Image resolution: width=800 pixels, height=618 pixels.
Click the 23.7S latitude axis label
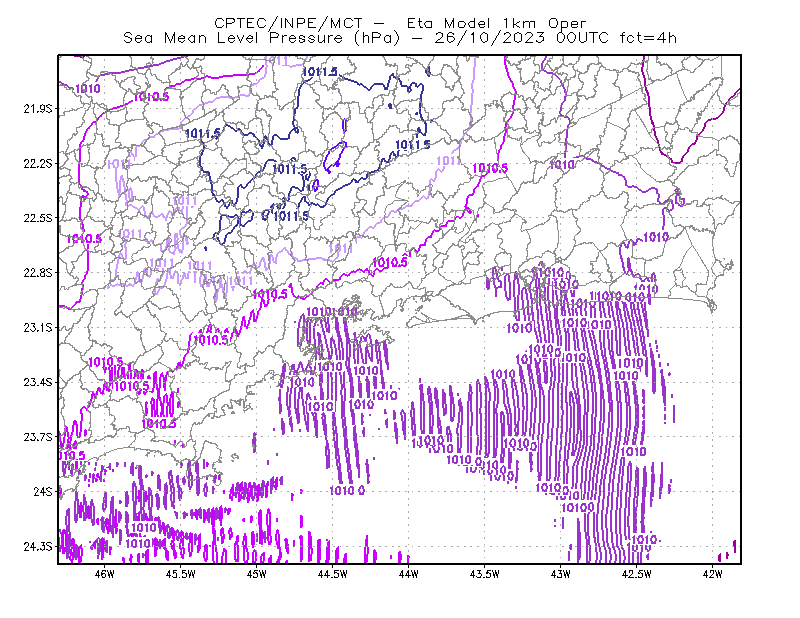(37, 437)
